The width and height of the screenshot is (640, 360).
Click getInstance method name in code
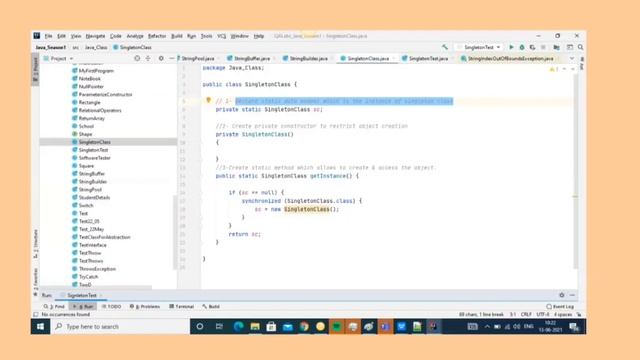tap(328, 176)
